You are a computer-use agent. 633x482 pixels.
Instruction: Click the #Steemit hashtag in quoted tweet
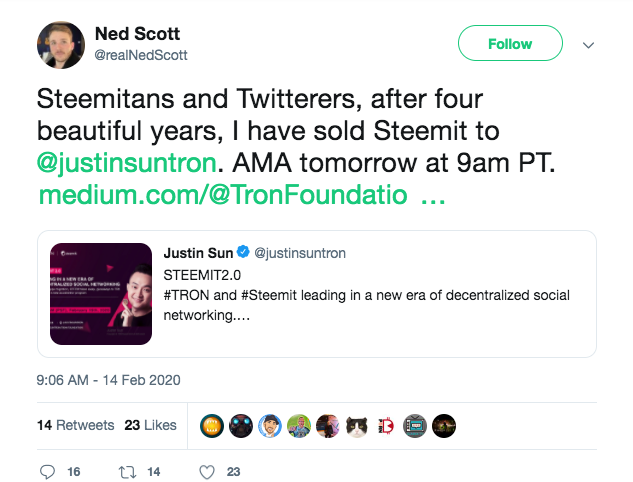coord(269,295)
